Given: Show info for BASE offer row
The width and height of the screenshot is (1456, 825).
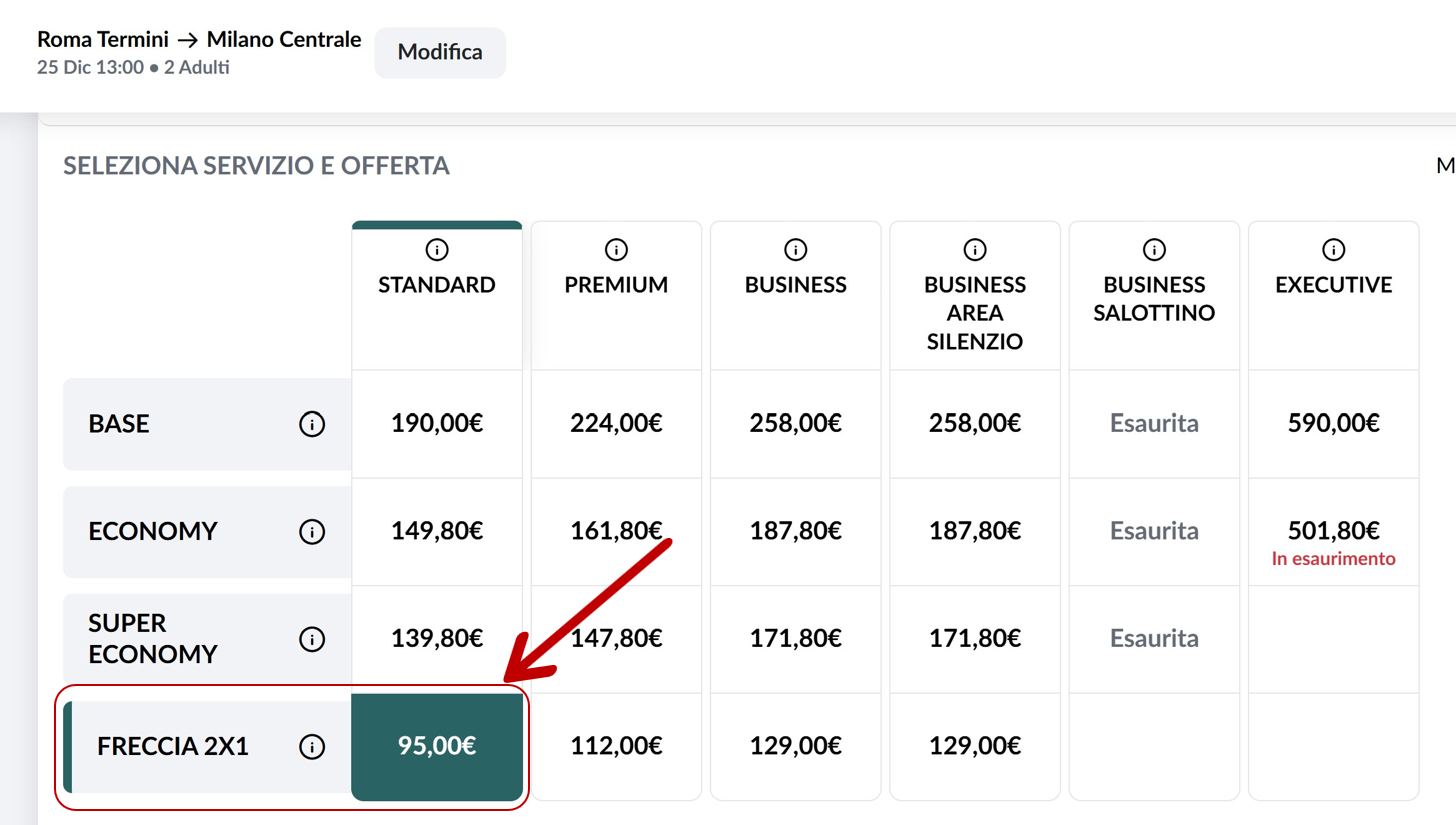Looking at the screenshot, I should [312, 424].
